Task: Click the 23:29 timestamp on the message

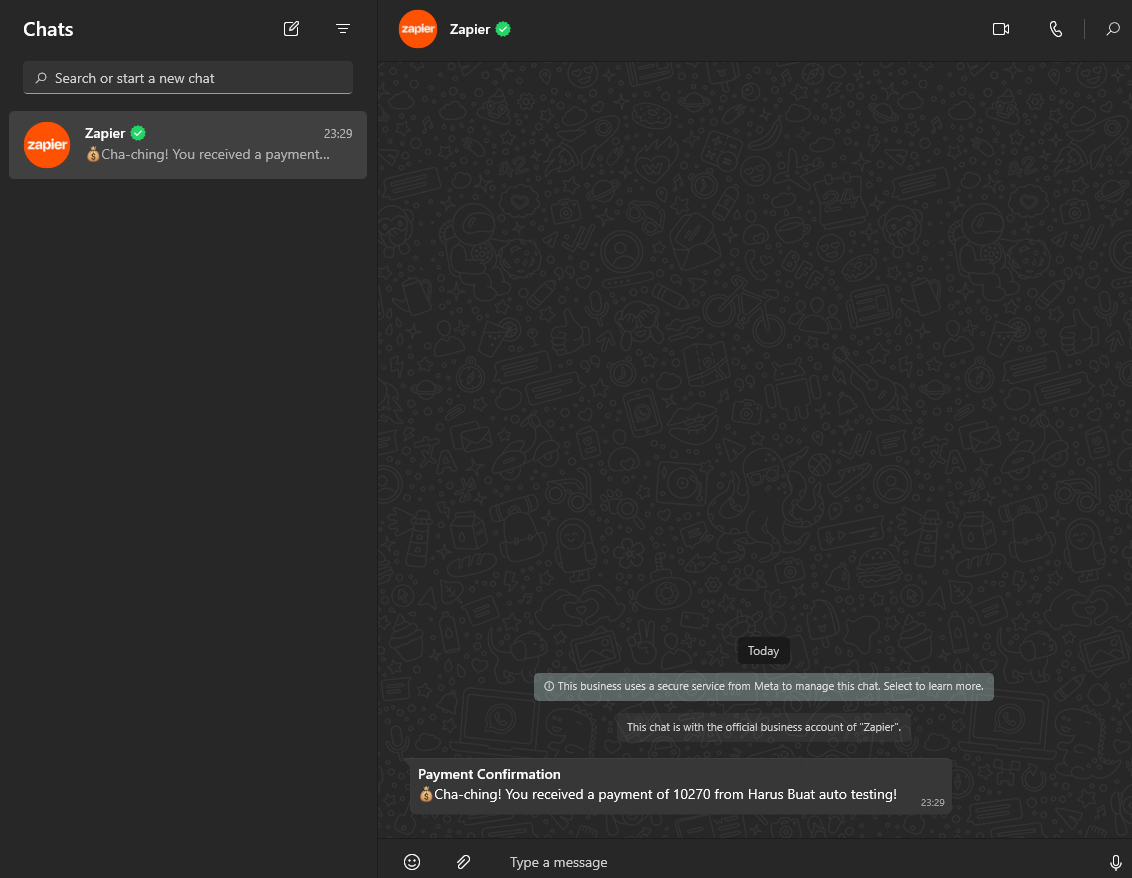Action: click(x=933, y=802)
